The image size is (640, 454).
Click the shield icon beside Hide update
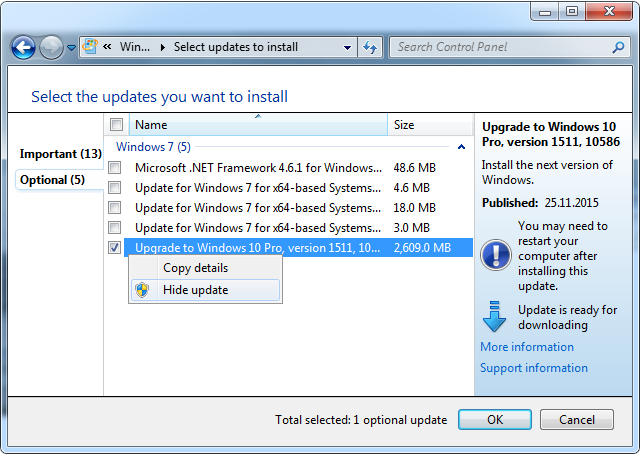tap(142, 290)
